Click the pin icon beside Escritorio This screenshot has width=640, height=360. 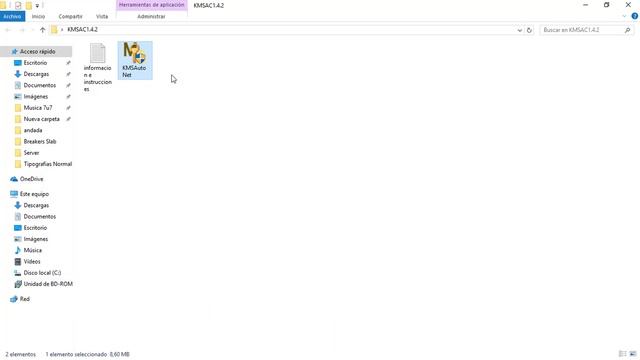point(68,63)
